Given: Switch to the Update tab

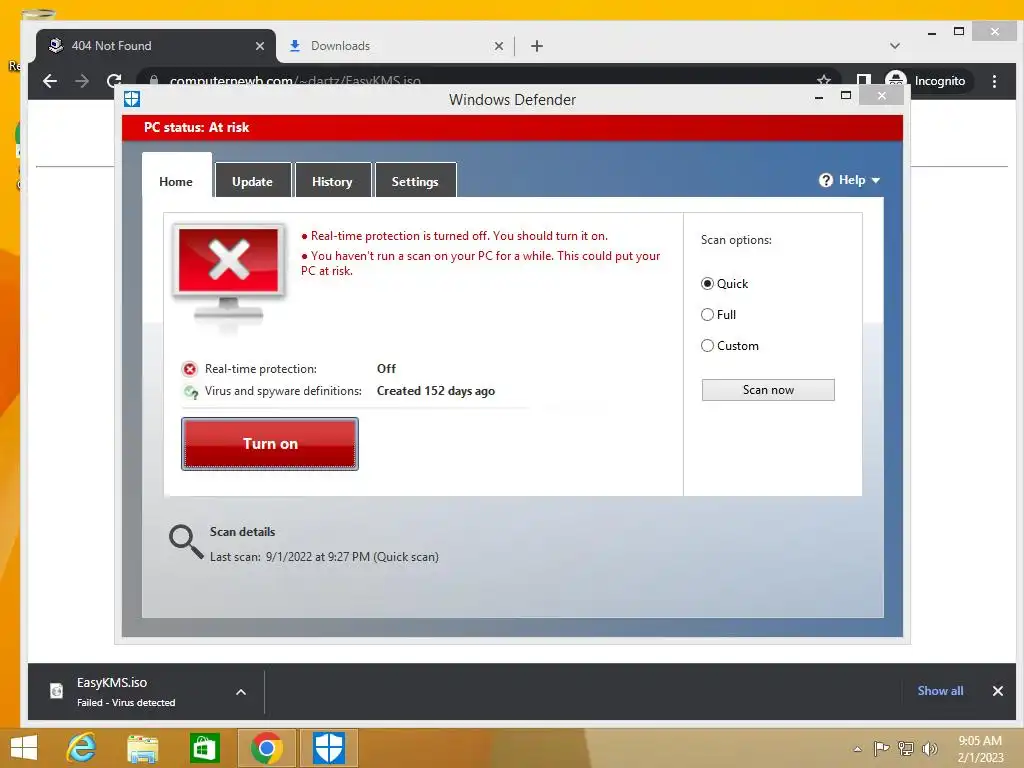Looking at the screenshot, I should (x=253, y=182).
